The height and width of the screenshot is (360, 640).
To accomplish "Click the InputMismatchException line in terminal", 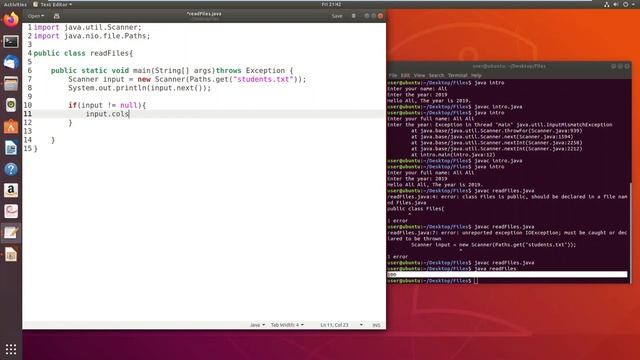I will pyautogui.click(x=500, y=125).
